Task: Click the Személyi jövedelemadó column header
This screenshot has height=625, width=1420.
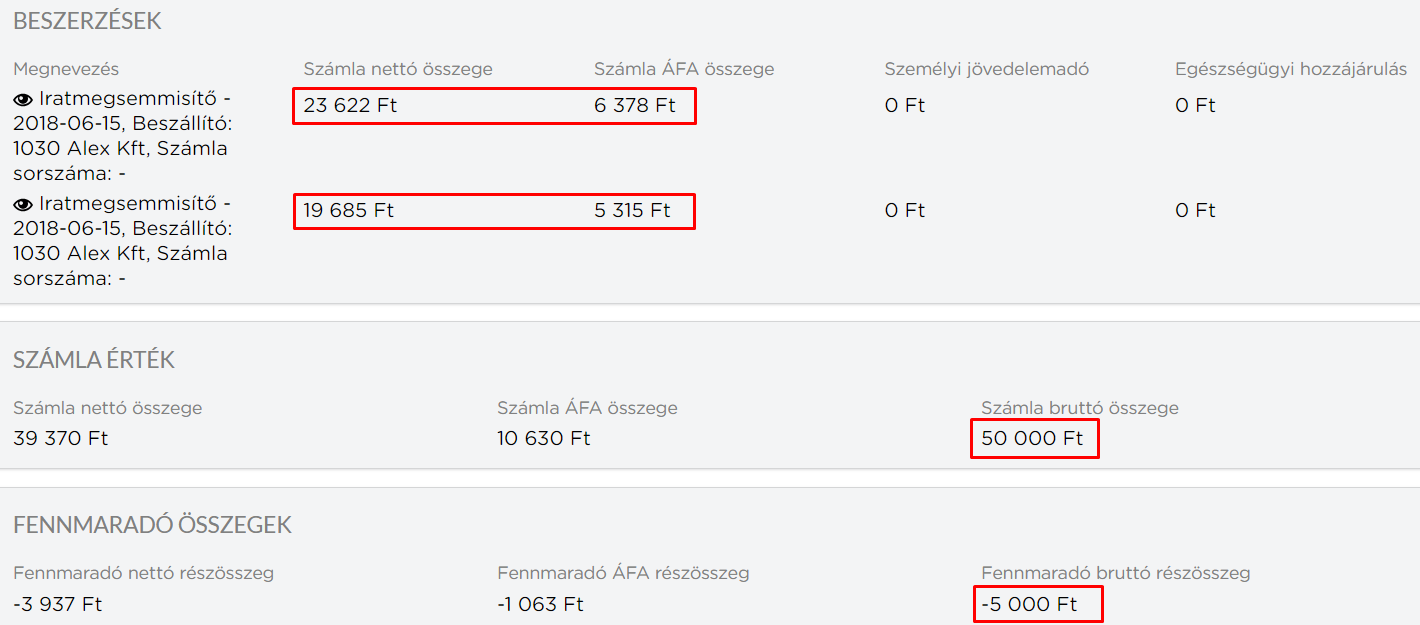Action: click(986, 69)
